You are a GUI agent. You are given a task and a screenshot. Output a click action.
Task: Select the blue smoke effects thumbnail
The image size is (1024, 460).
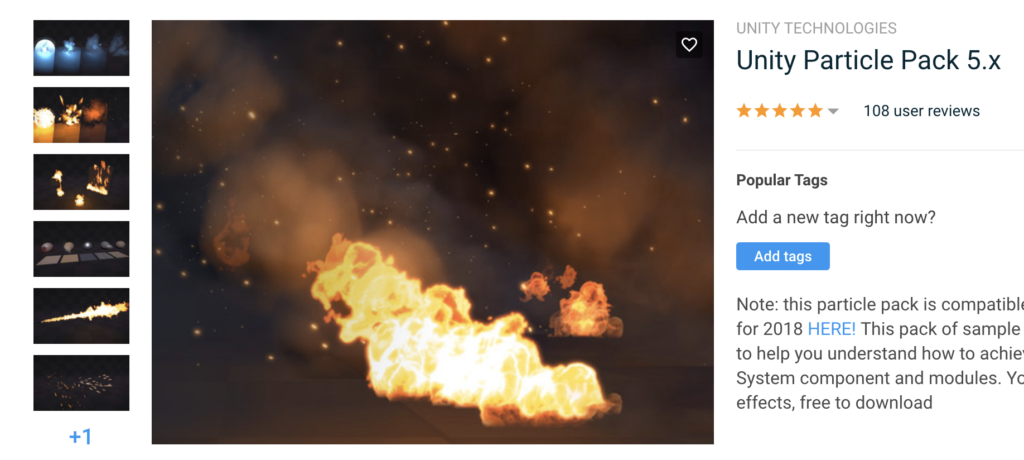click(82, 48)
